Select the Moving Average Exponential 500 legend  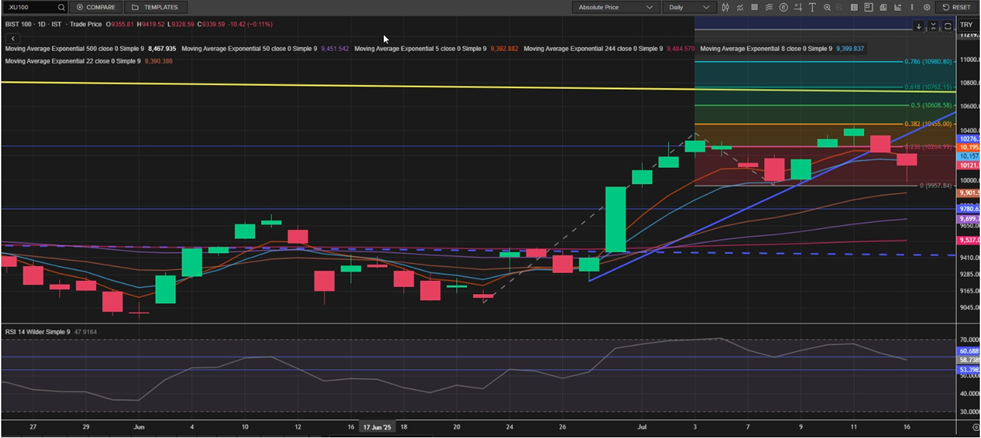90,48
